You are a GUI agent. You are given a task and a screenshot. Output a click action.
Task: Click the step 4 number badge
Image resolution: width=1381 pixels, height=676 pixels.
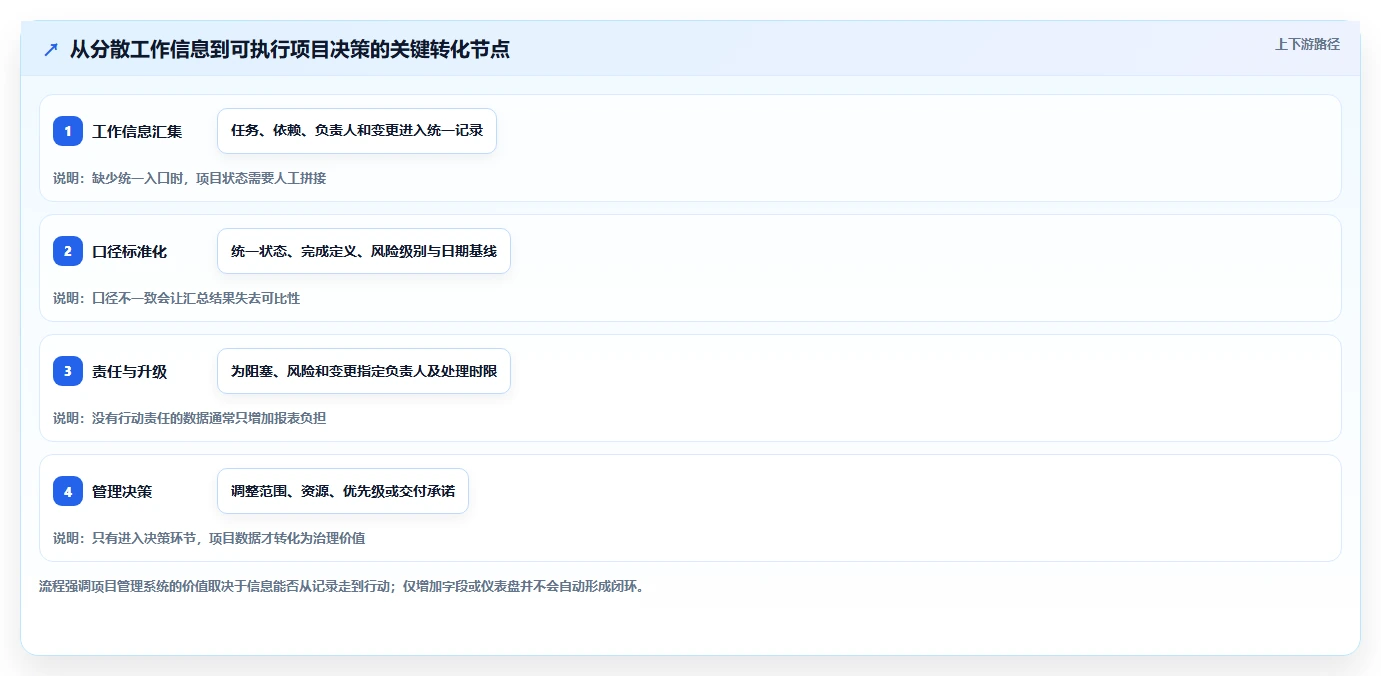[68, 491]
